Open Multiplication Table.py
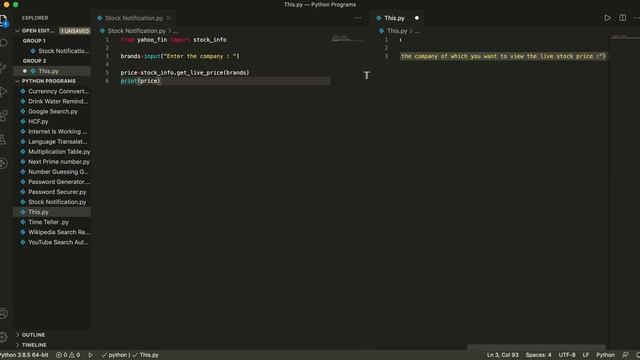Screen dimensions: 640x360 [x=59, y=151]
